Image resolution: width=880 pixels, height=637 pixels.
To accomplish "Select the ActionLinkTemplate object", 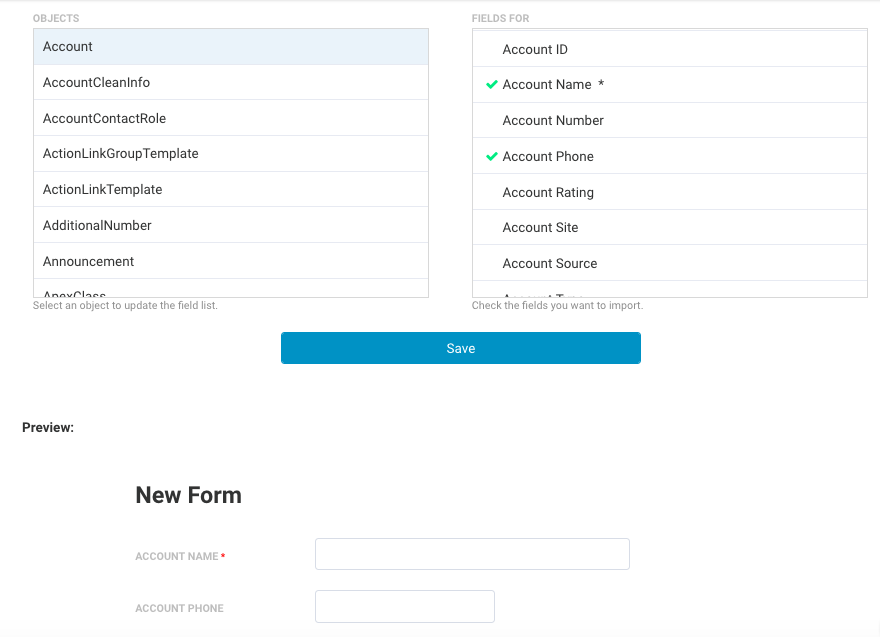I will click(231, 190).
